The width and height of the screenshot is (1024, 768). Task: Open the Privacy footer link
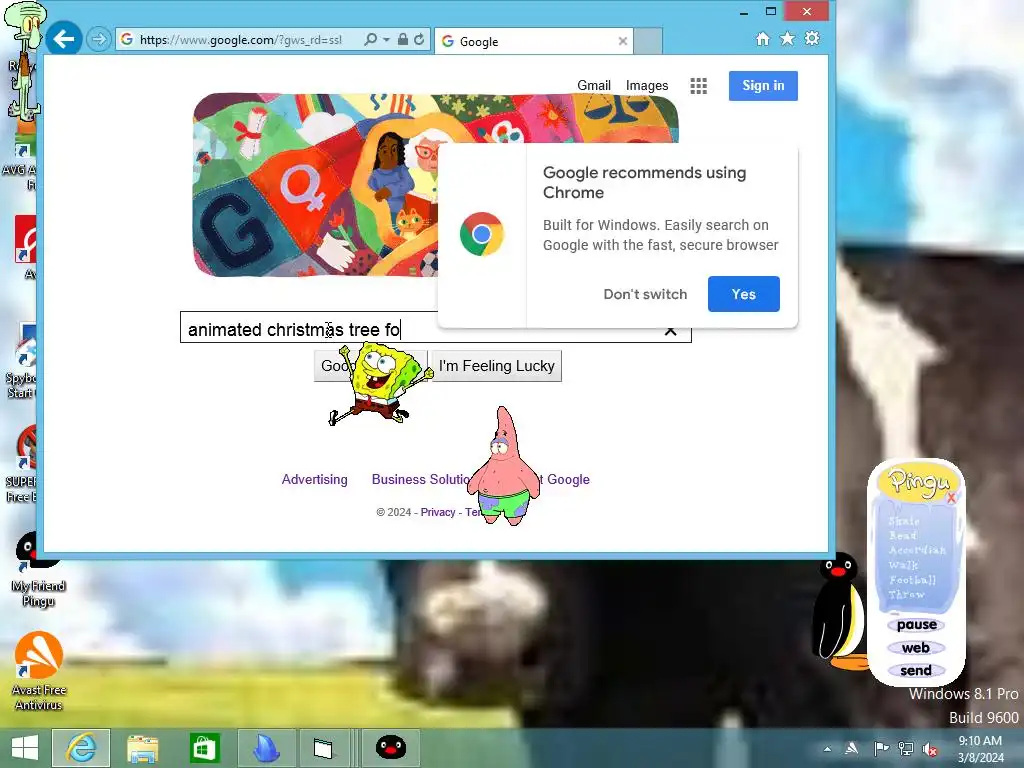[x=438, y=512]
